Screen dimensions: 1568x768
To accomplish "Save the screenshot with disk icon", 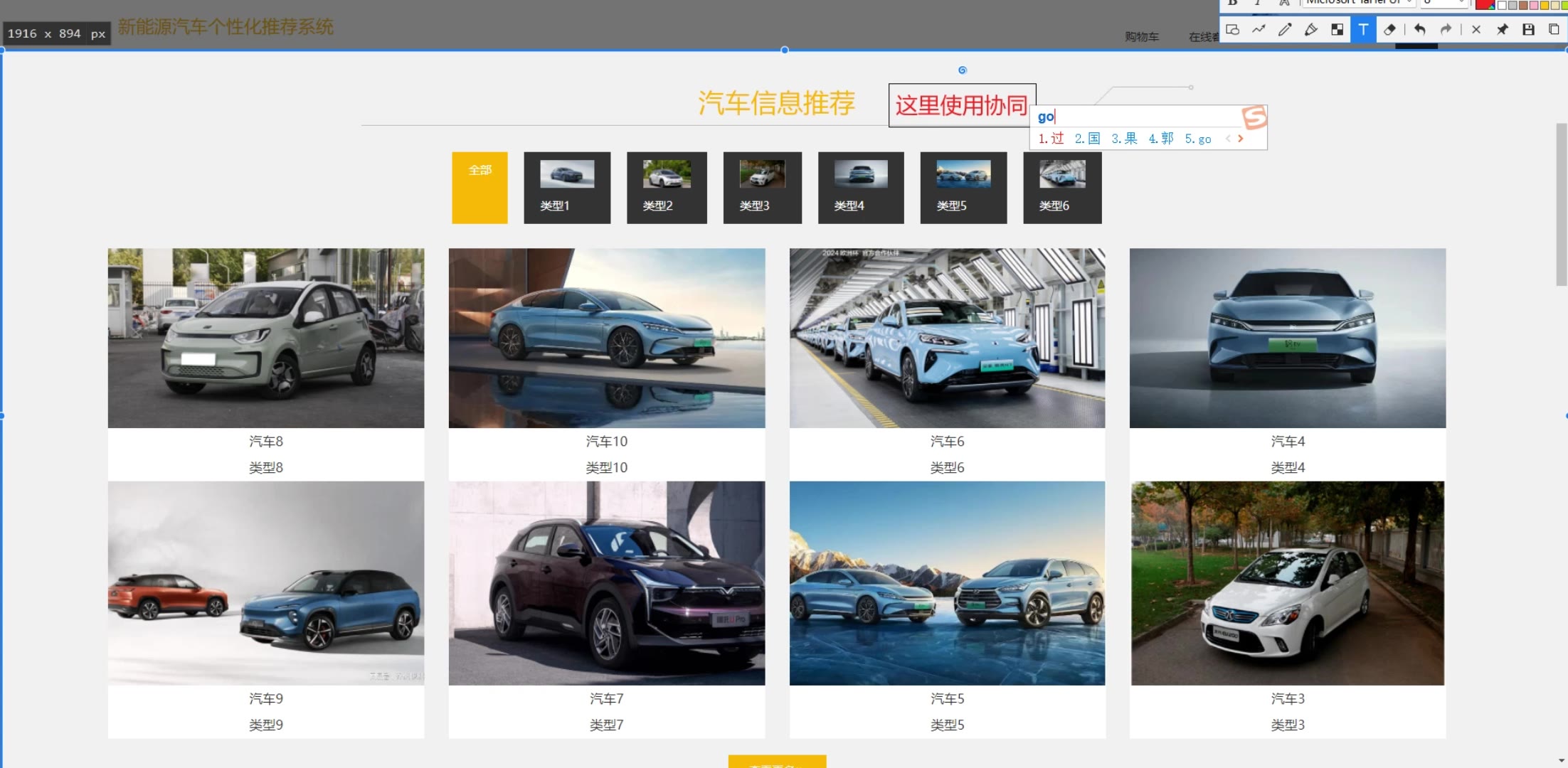I will (1528, 30).
